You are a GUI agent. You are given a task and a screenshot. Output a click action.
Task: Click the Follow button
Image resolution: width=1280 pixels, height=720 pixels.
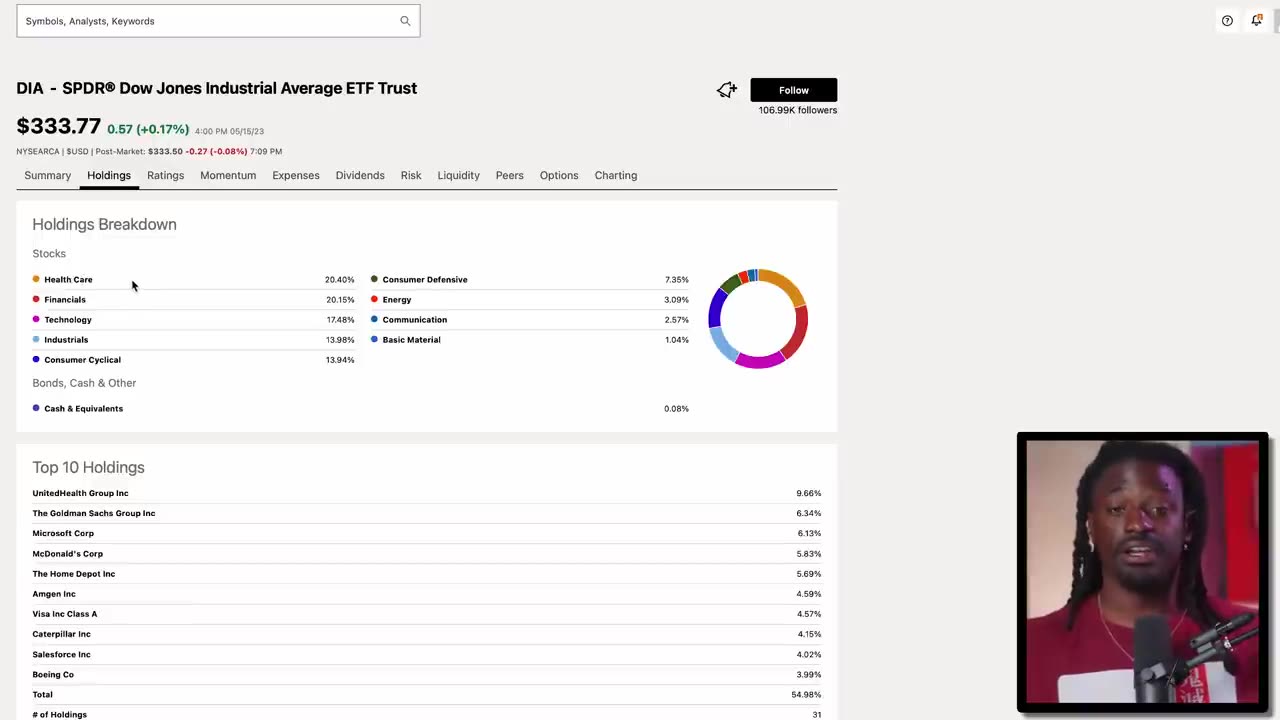[794, 90]
